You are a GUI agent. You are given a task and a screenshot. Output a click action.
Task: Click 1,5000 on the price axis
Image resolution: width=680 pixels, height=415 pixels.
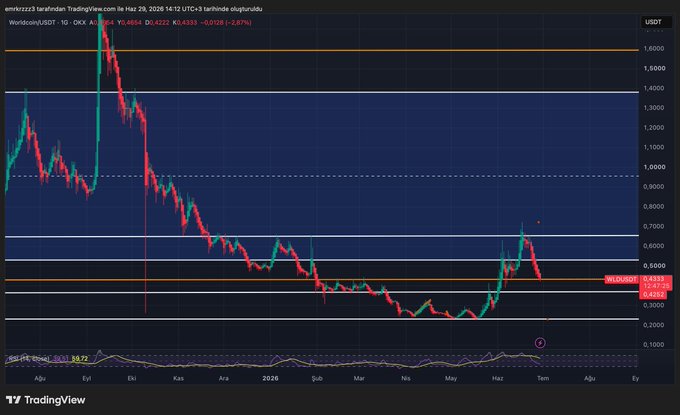654,68
